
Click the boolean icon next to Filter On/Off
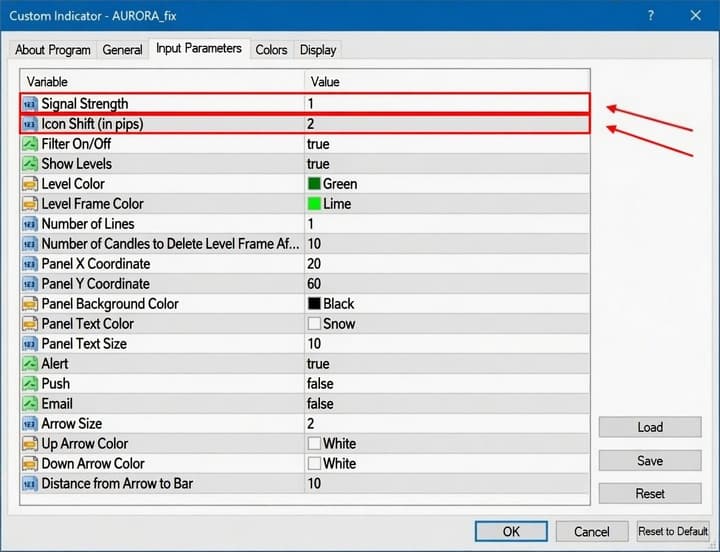(x=30, y=144)
